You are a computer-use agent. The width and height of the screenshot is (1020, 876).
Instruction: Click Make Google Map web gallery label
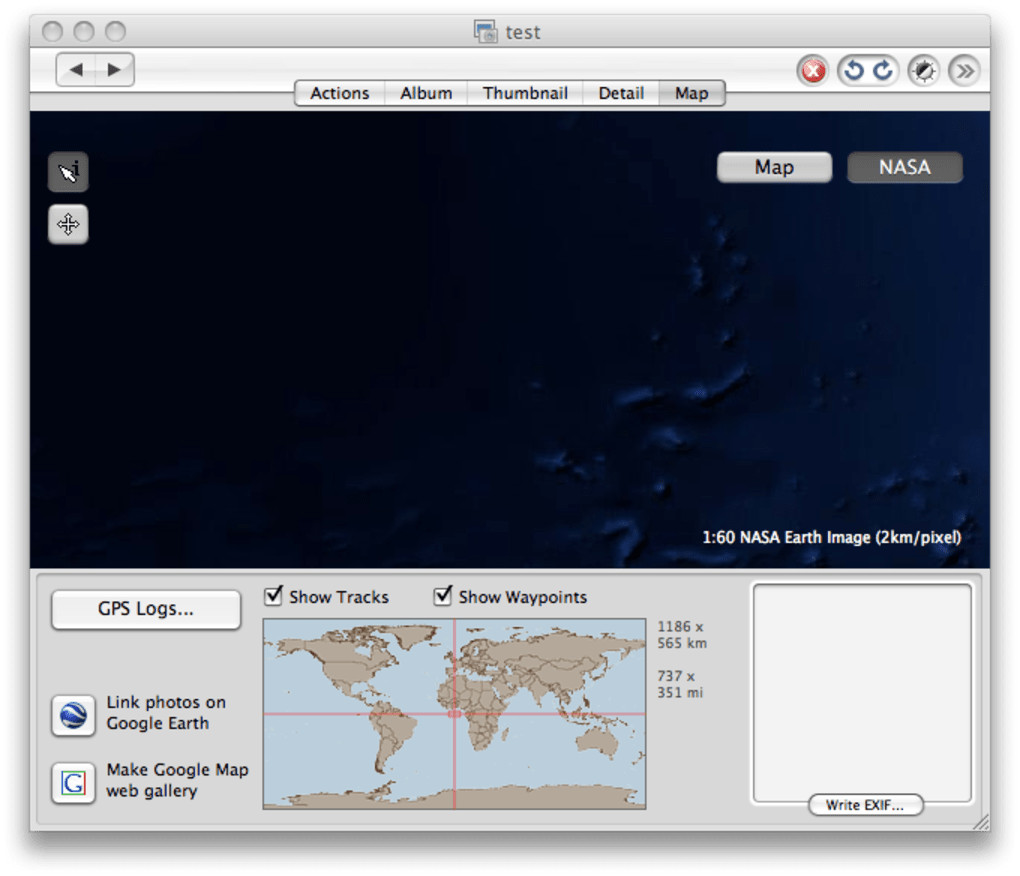click(177, 780)
